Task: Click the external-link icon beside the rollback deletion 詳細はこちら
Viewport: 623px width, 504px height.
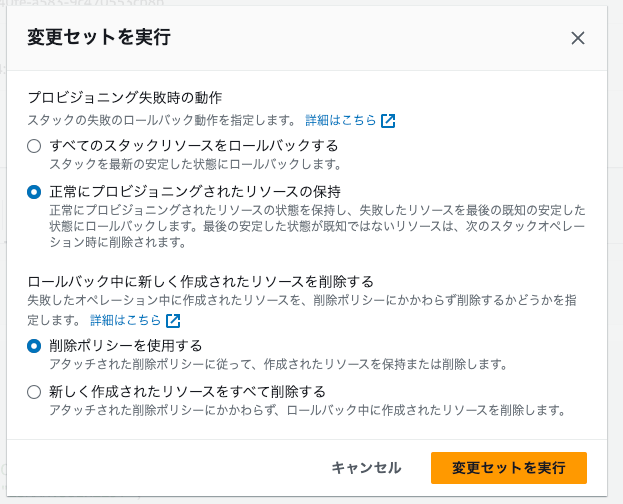Action: coord(173,321)
